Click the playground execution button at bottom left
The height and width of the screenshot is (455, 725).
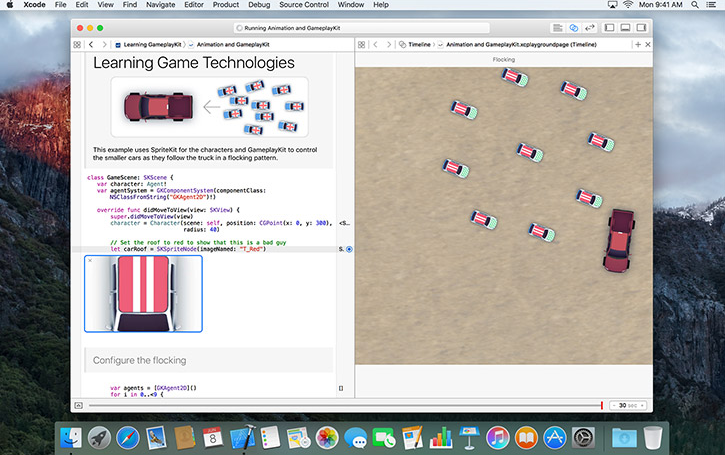[77, 405]
